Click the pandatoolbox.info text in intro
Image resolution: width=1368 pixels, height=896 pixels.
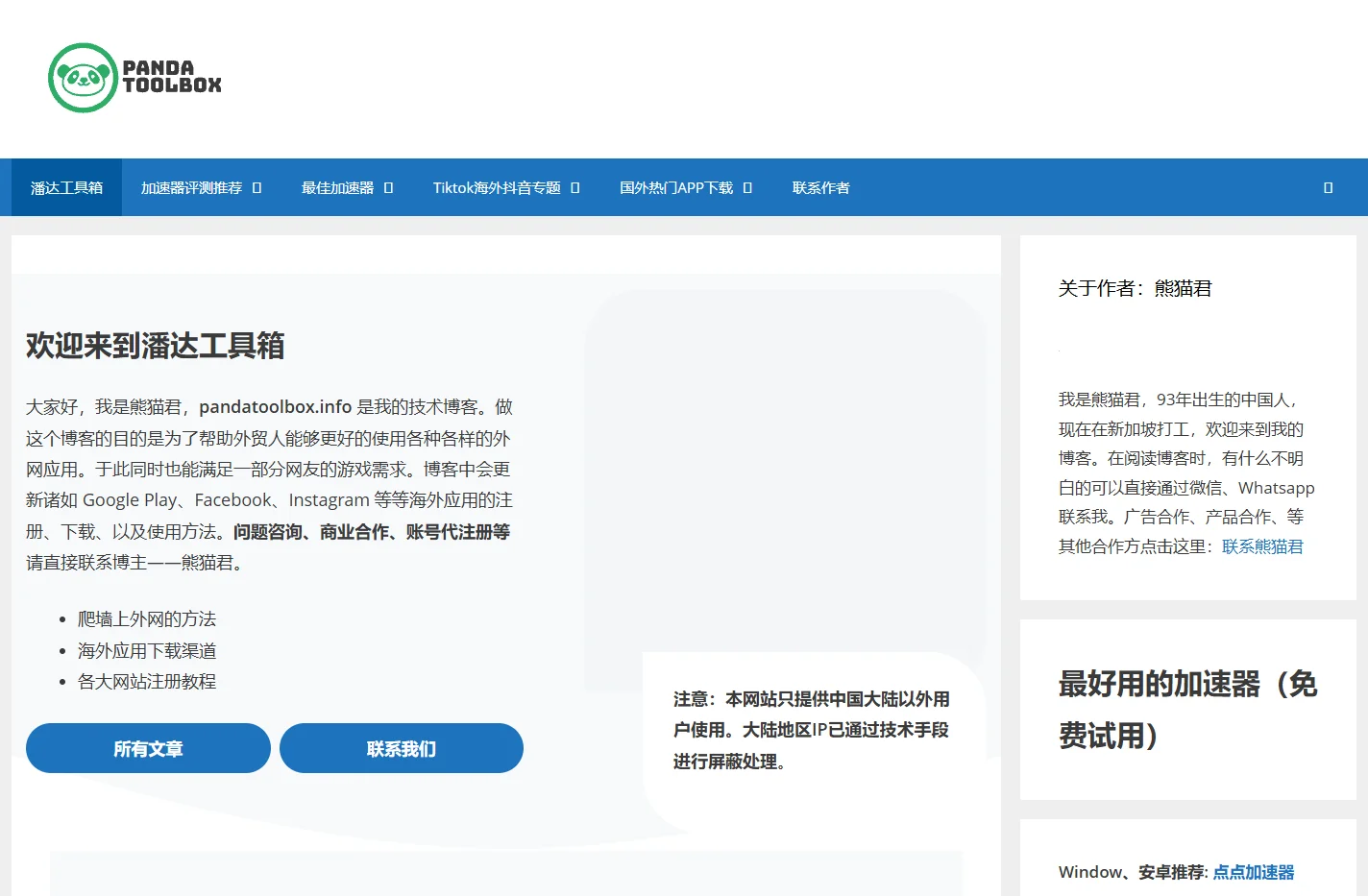point(276,407)
